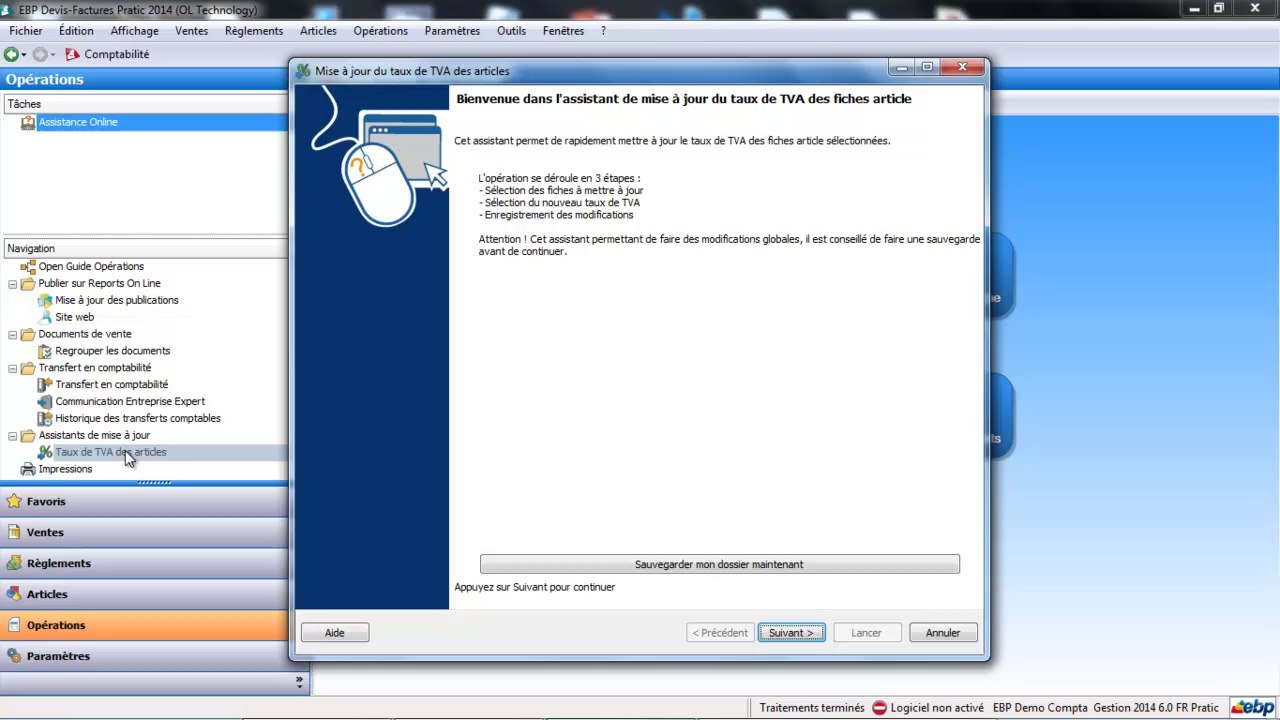
Task: Click the Paramètres gears icon
Action: click(x=14, y=656)
